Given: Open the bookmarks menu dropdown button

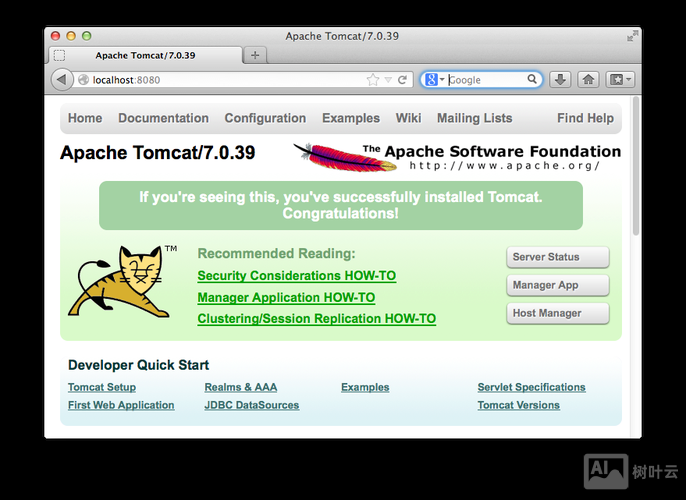Looking at the screenshot, I should (620, 80).
